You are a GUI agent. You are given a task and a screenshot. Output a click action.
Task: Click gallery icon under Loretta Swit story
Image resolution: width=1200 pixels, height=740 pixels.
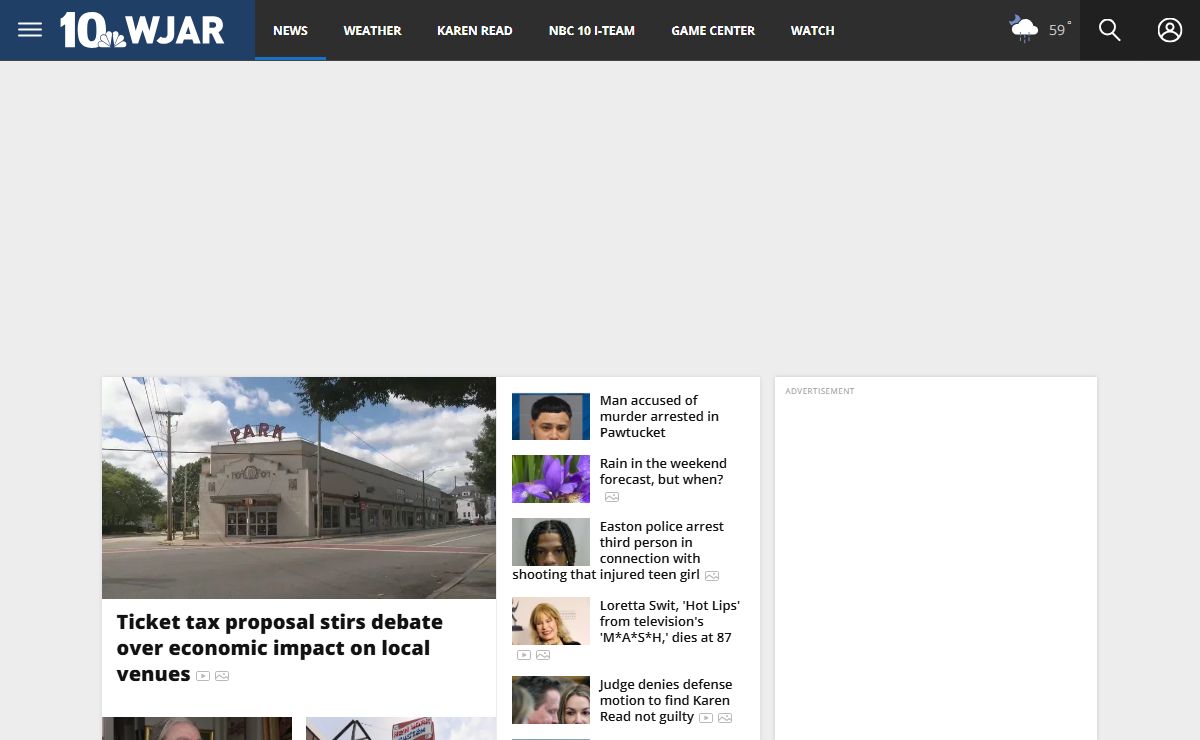543,655
